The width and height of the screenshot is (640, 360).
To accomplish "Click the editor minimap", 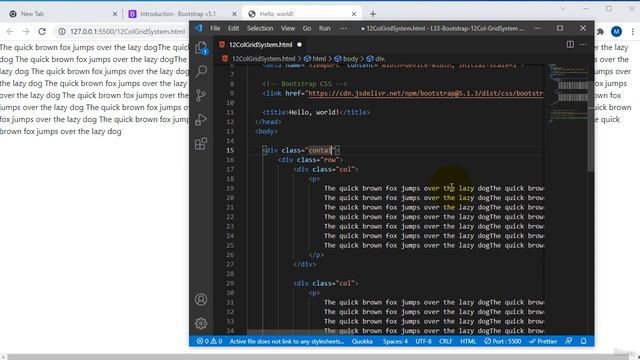I will coord(568,94).
